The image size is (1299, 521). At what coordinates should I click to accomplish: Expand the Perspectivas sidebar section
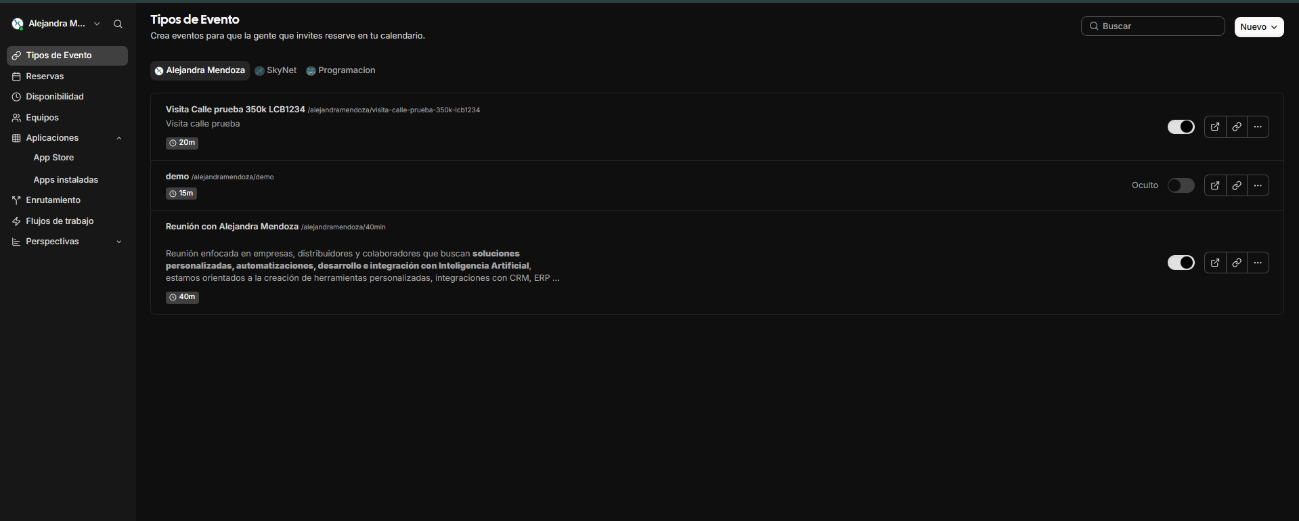119,241
